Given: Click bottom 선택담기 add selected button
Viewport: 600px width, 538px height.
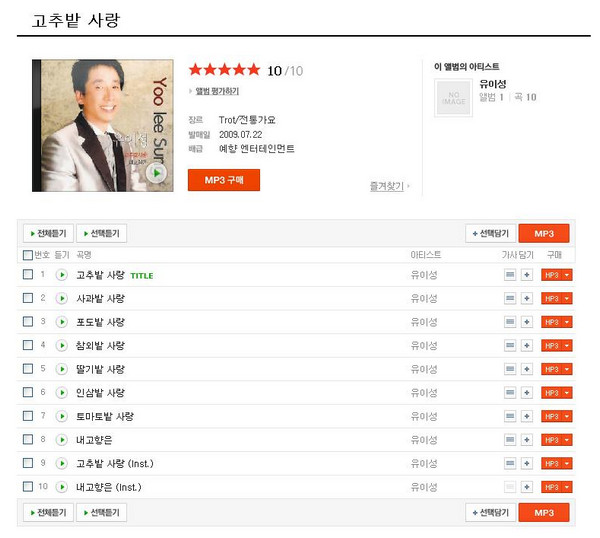Looking at the screenshot, I should [x=490, y=513].
